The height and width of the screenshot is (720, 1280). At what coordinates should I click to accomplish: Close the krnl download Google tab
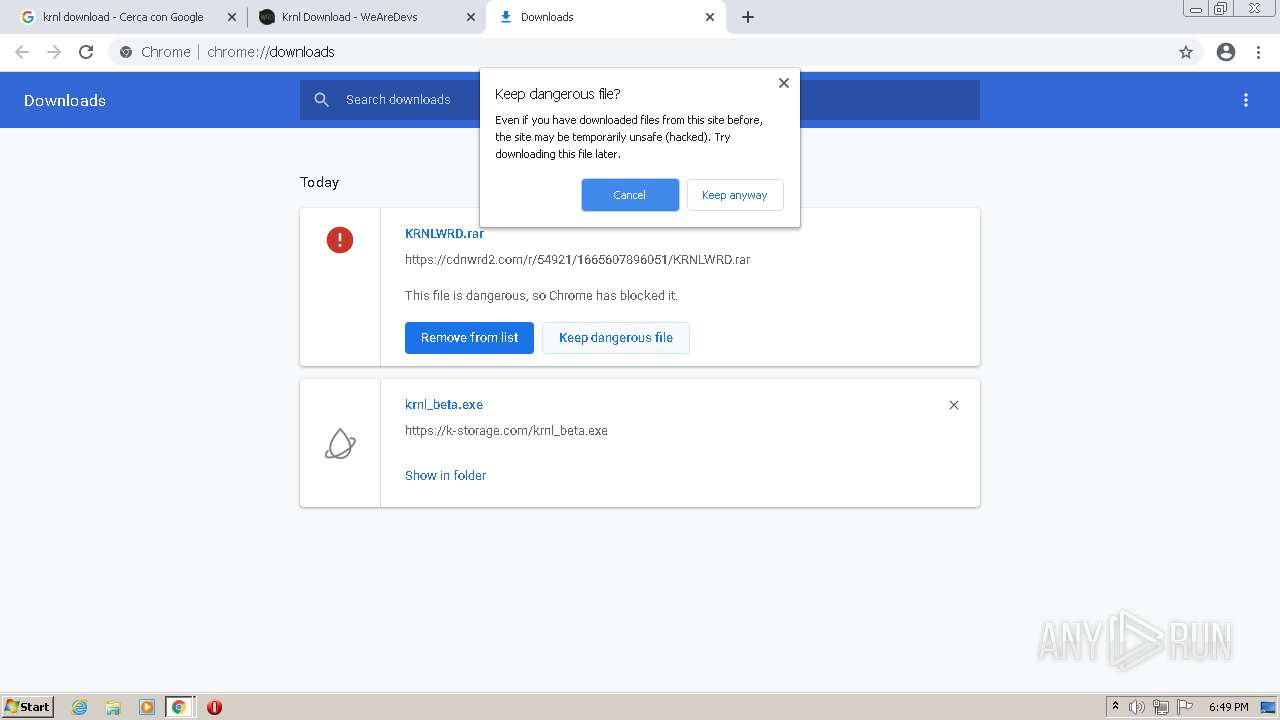click(x=232, y=17)
